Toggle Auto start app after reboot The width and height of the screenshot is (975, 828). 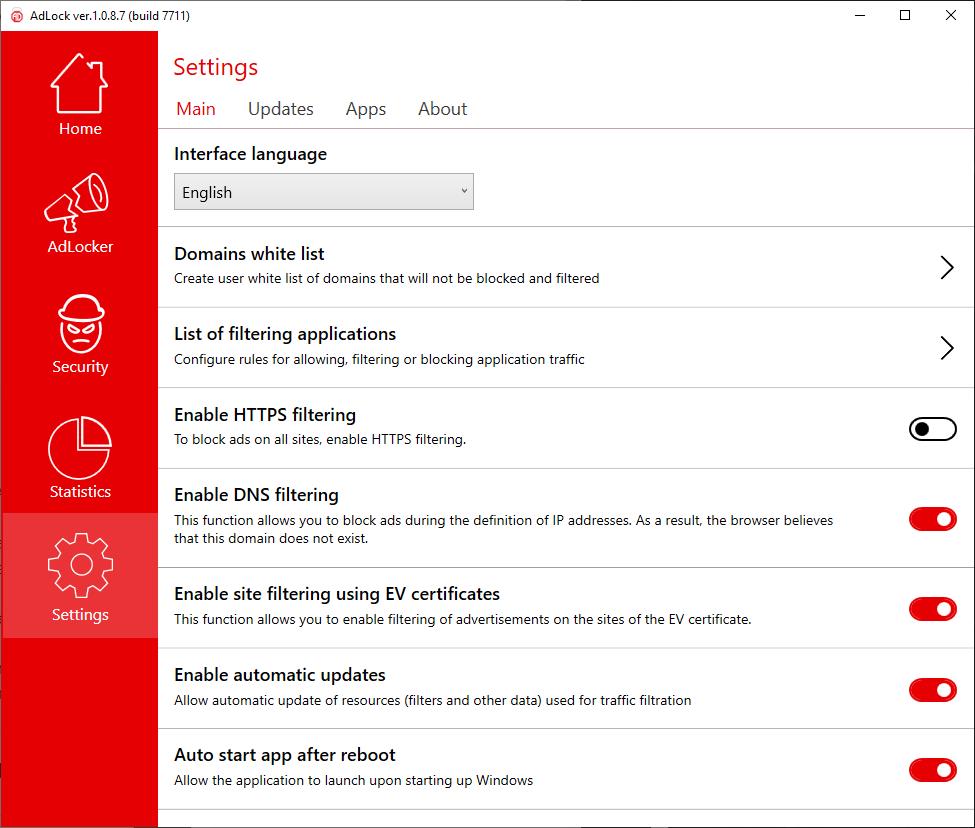tap(932, 769)
